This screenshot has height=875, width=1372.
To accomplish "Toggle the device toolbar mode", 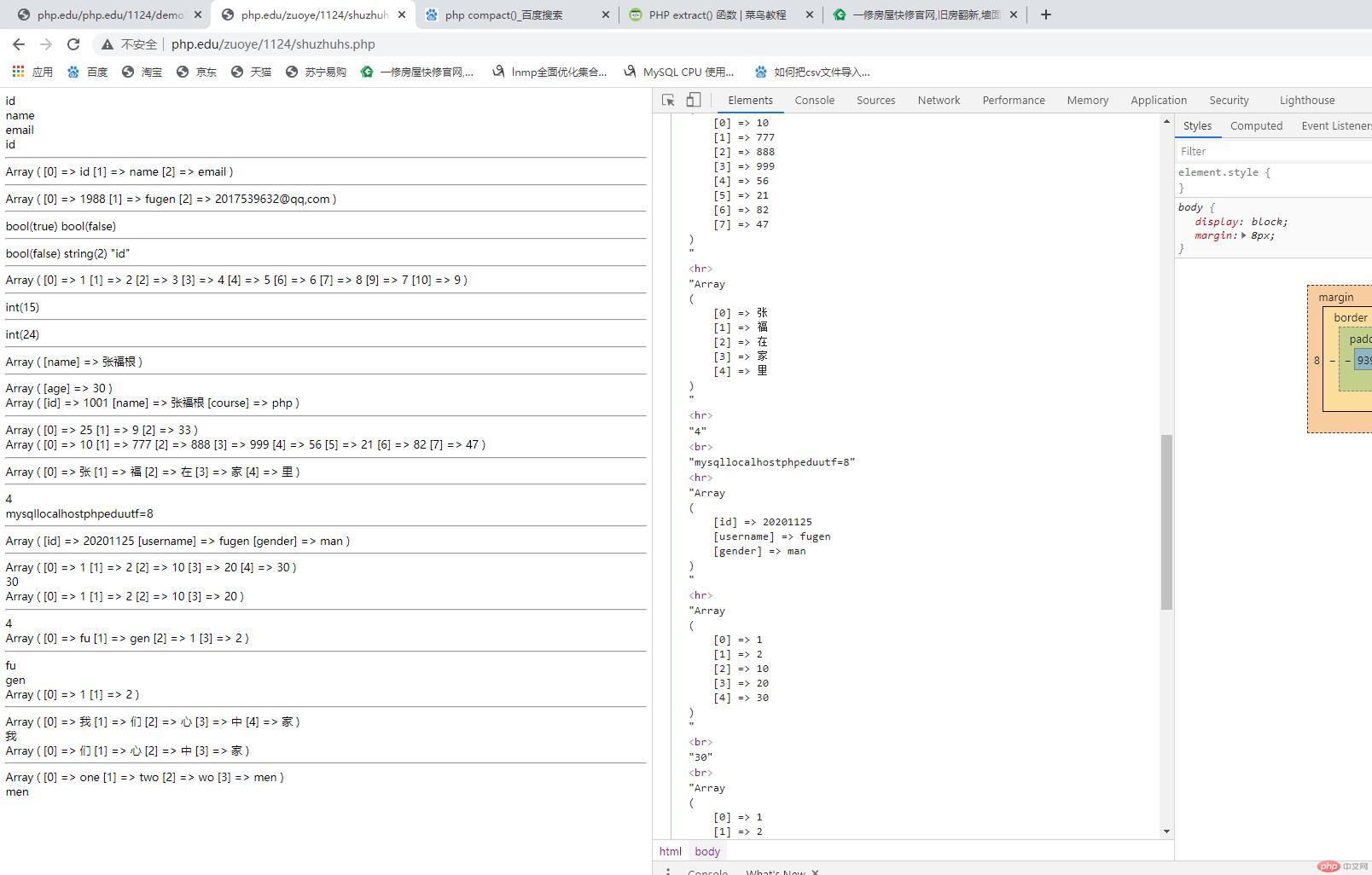I will click(x=694, y=100).
